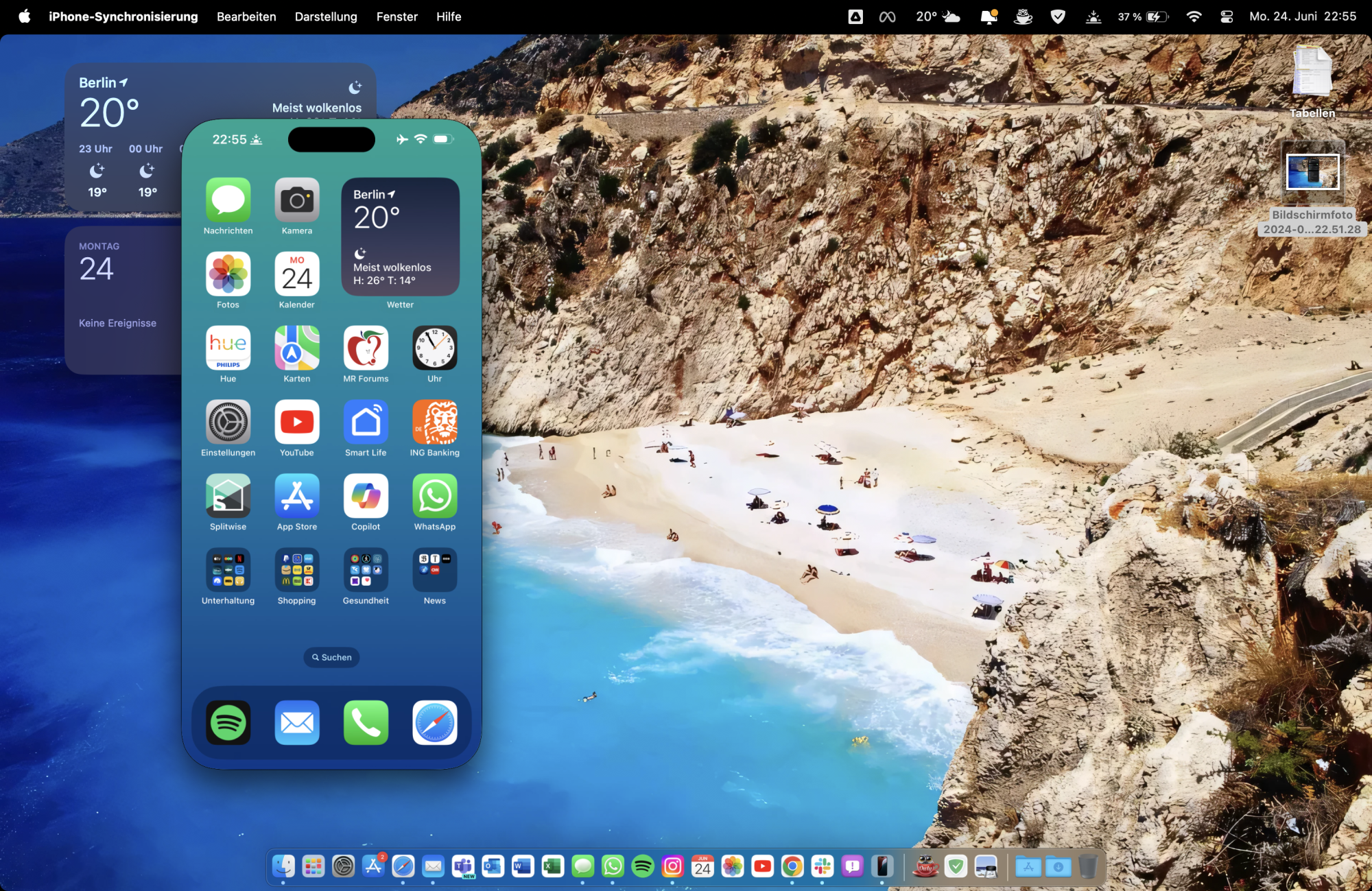Select the Bildschirmfoto desktop thumbnail
1372x891 pixels.
[x=1312, y=171]
